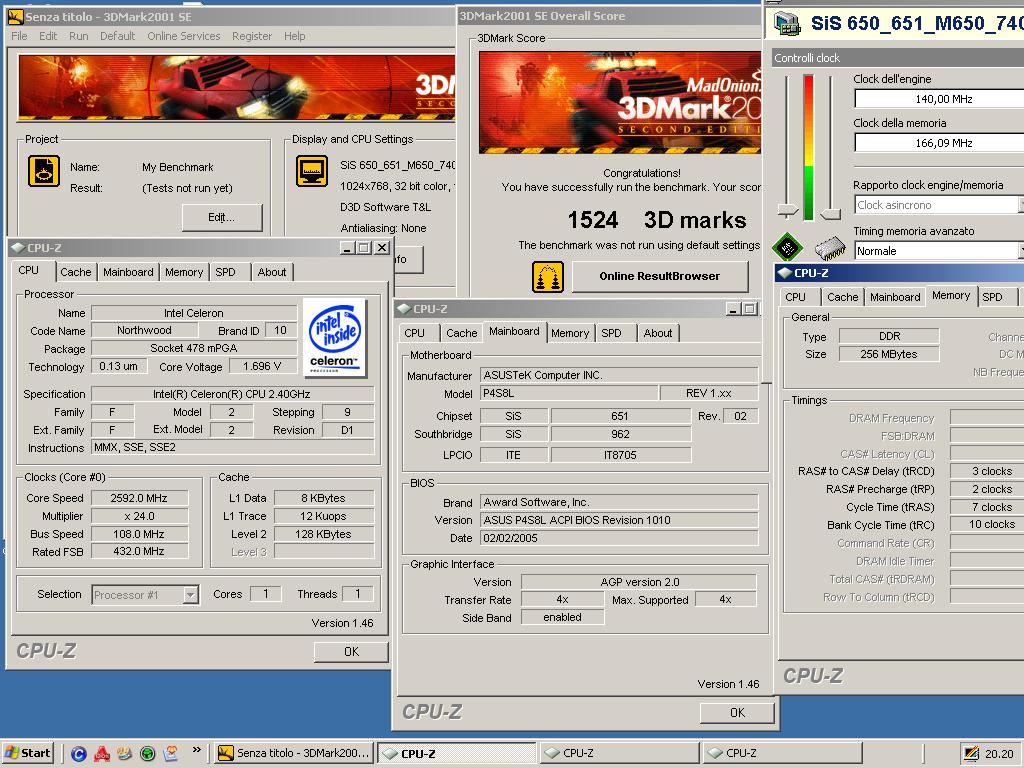Open the Help menu in 3DMark2001
The image size is (1024, 768).
pyautogui.click(x=295, y=36)
